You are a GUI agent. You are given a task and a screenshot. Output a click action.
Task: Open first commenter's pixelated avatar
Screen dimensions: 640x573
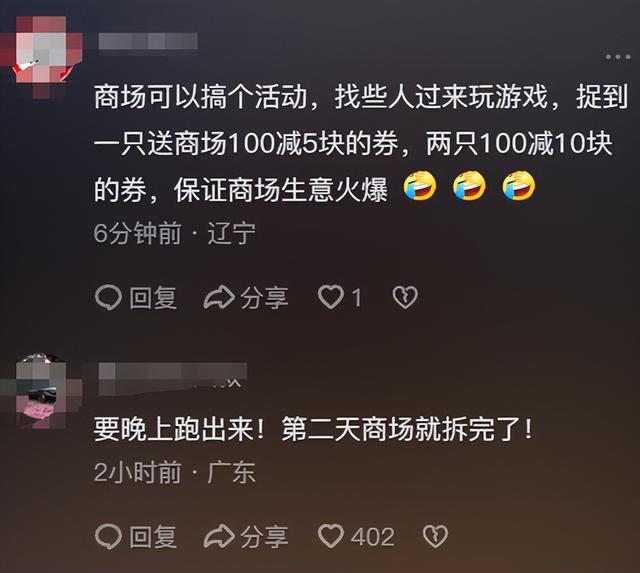click(x=41, y=55)
